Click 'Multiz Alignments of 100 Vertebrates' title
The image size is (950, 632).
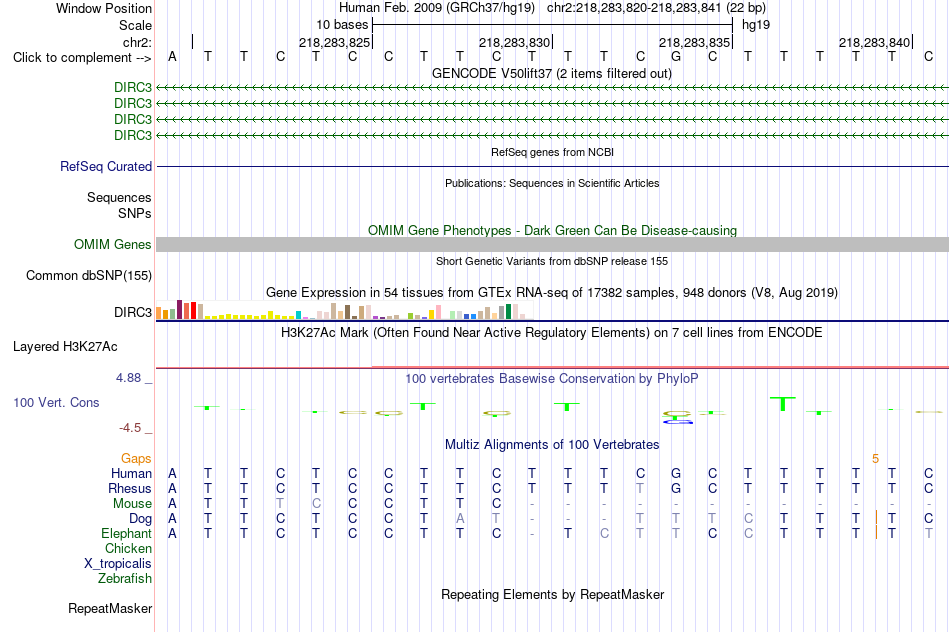coord(552,444)
